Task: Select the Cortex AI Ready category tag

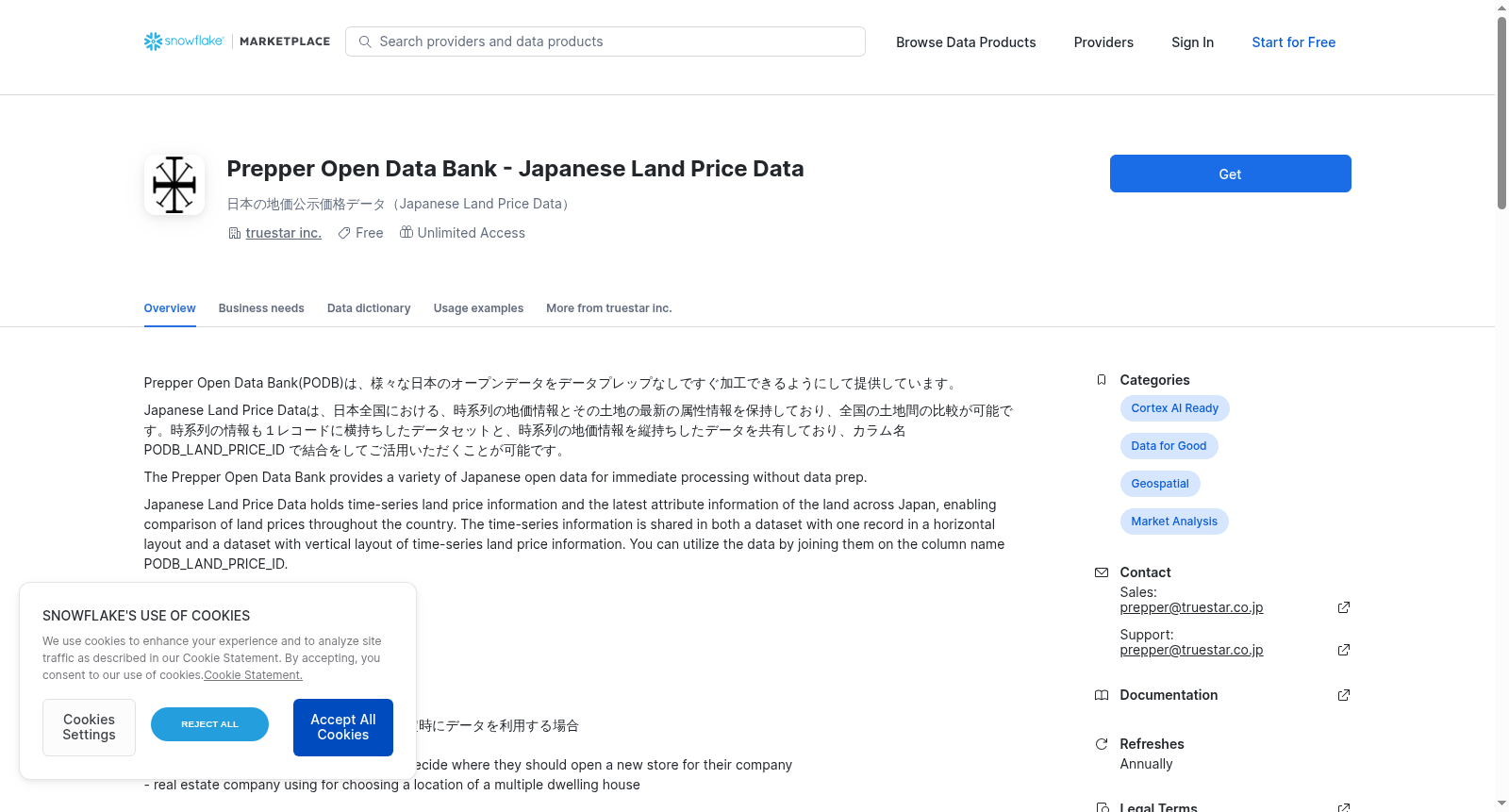Action: pyautogui.click(x=1174, y=408)
